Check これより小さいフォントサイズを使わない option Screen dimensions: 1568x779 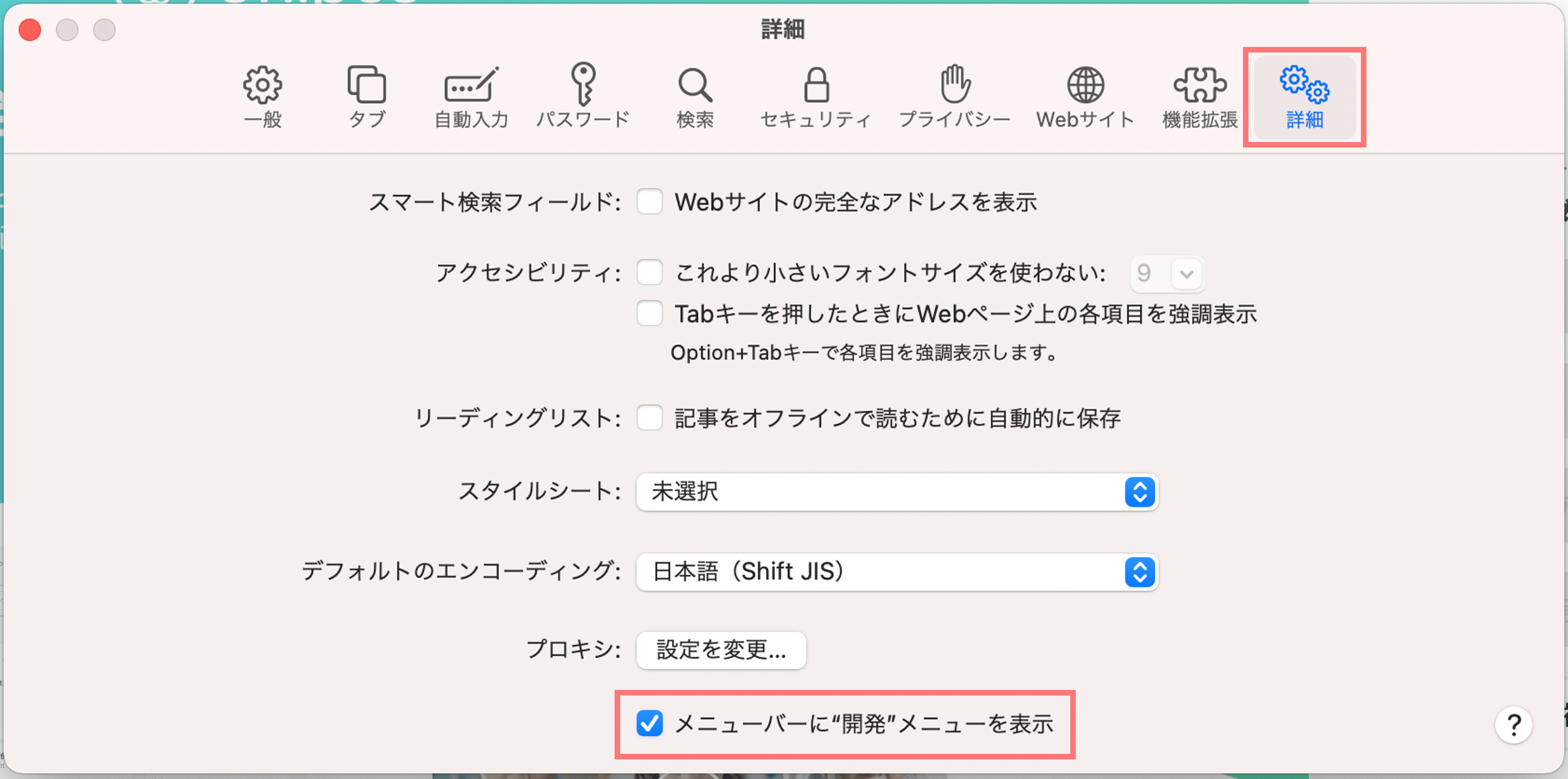click(x=649, y=272)
